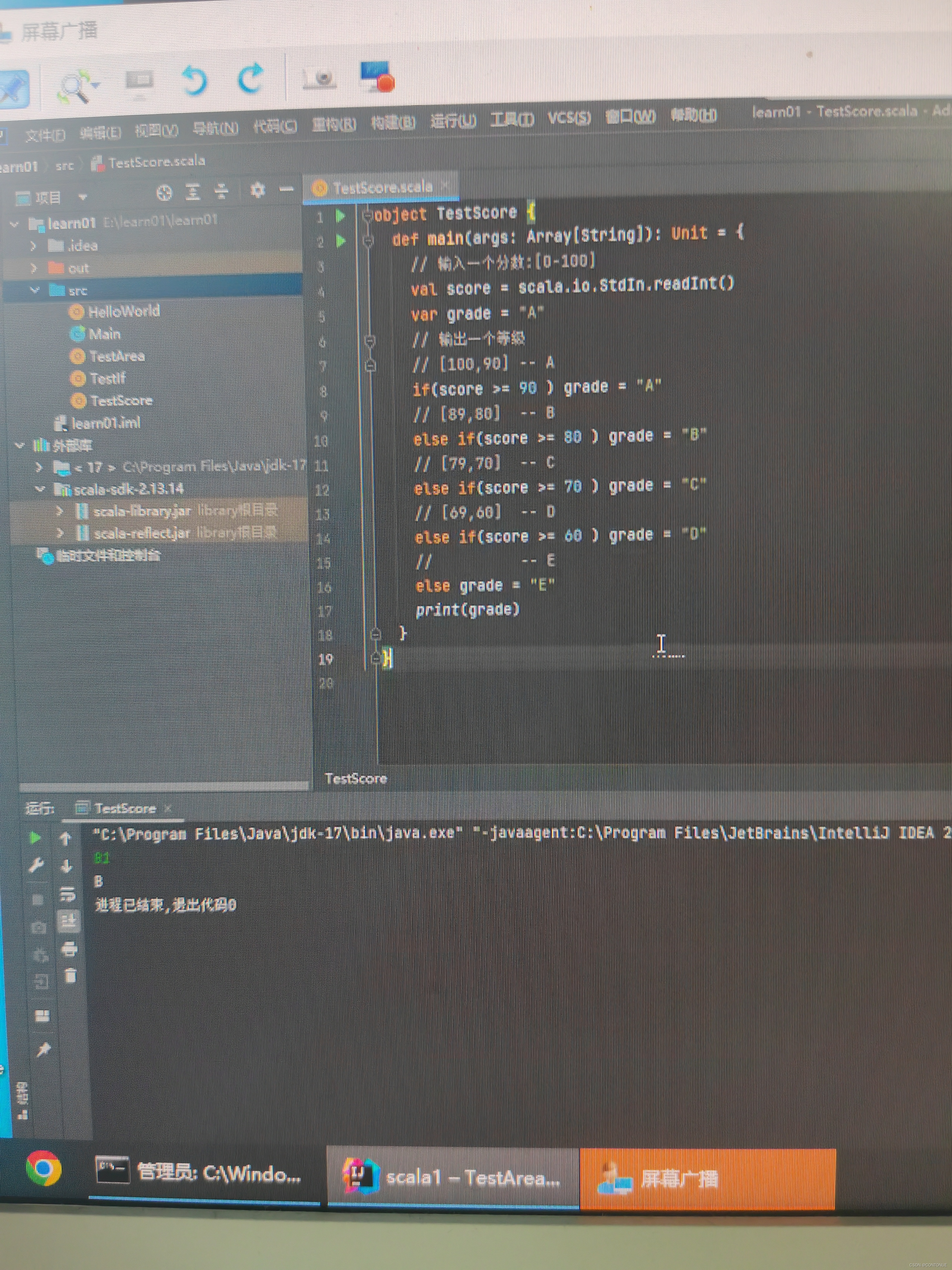952x1270 pixels.
Task: Click the down arrow in Run console toolbar
Action: (66, 866)
